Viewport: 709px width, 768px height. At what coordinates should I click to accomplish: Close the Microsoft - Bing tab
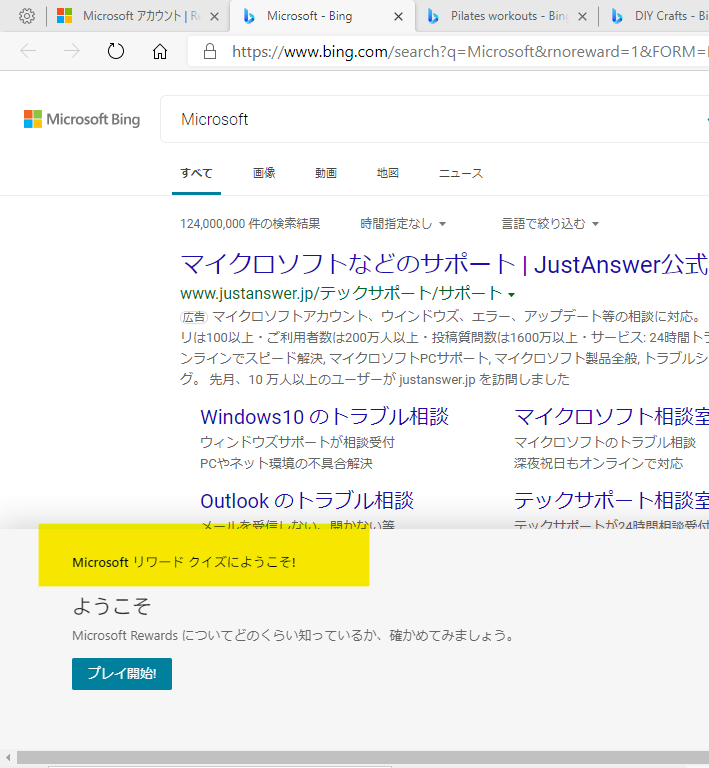click(x=399, y=17)
